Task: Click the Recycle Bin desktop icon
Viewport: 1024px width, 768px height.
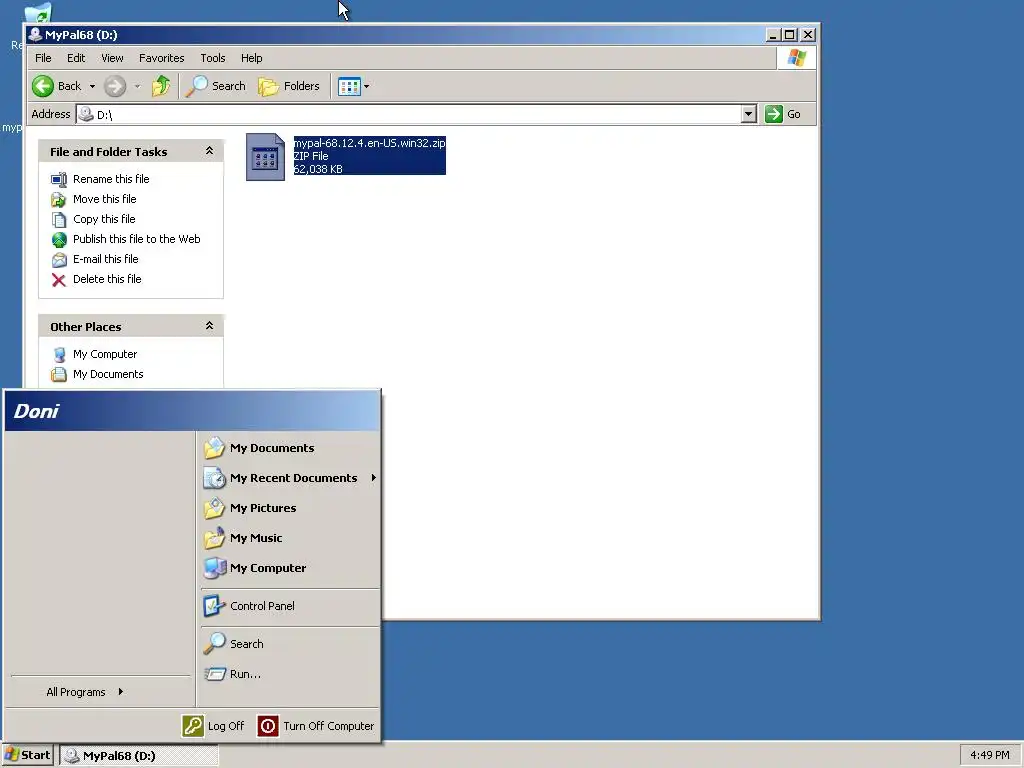Action: (36, 13)
